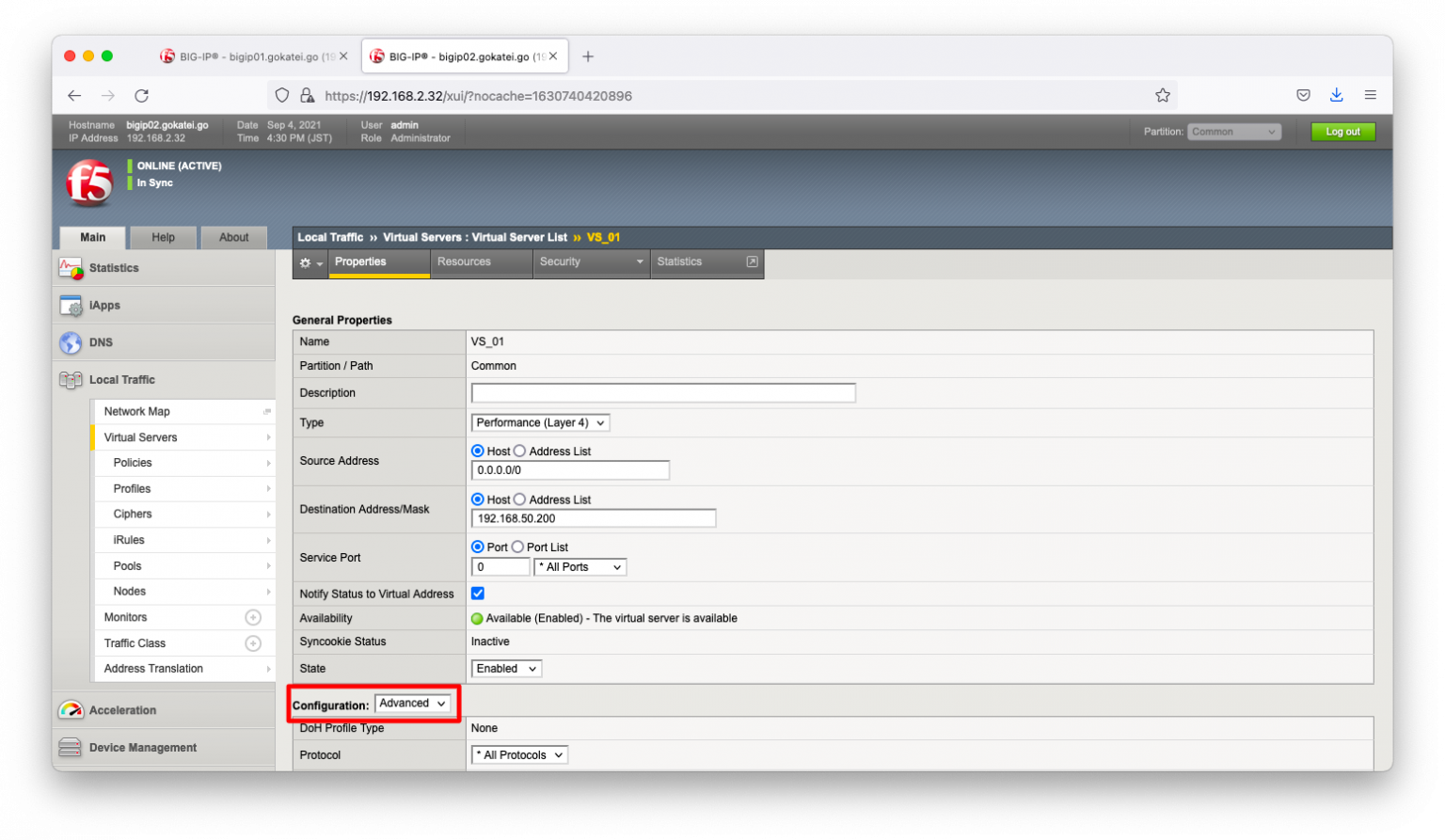Click the F5 logo icon

(89, 182)
